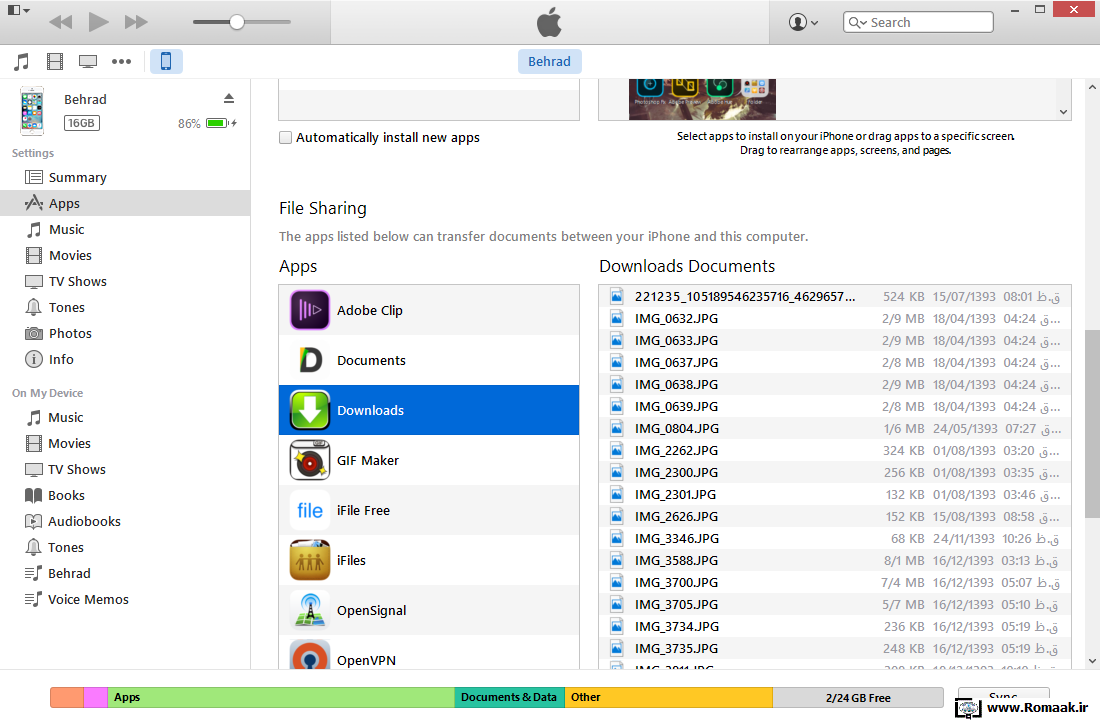Select Adobe Clip in File Sharing apps
Viewport: 1100px width, 725px height.
pos(429,310)
